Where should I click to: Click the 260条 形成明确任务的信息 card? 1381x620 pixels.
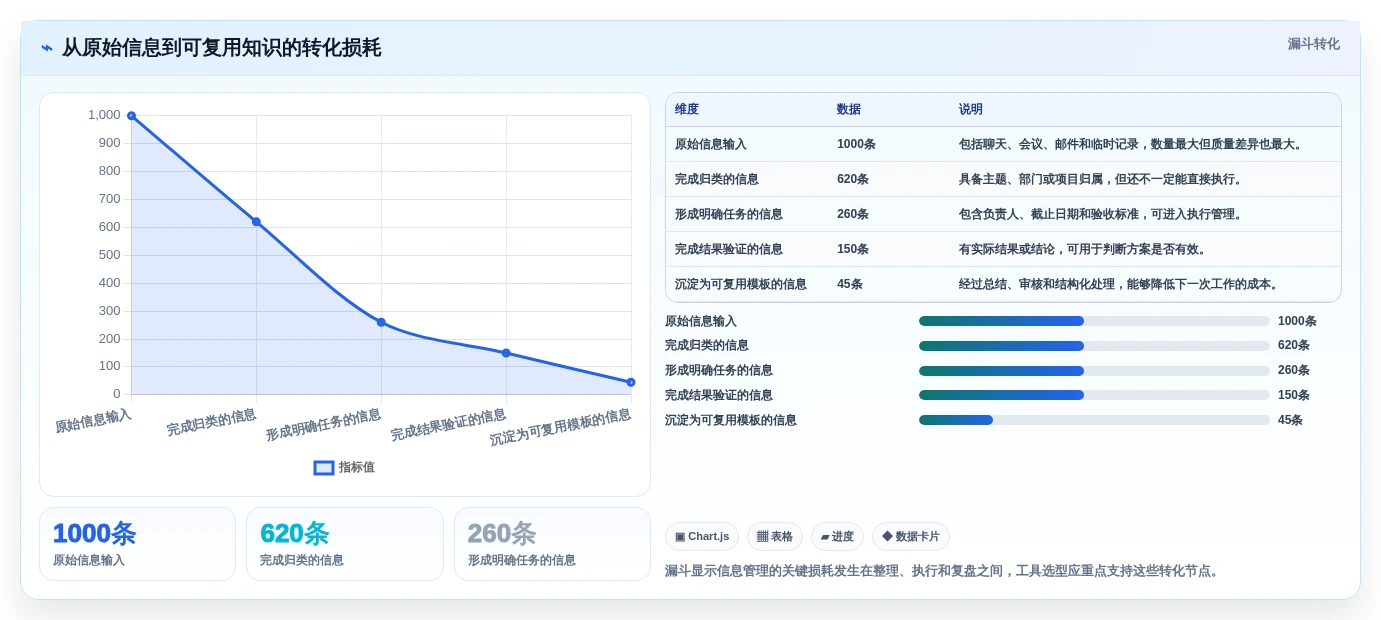click(552, 544)
